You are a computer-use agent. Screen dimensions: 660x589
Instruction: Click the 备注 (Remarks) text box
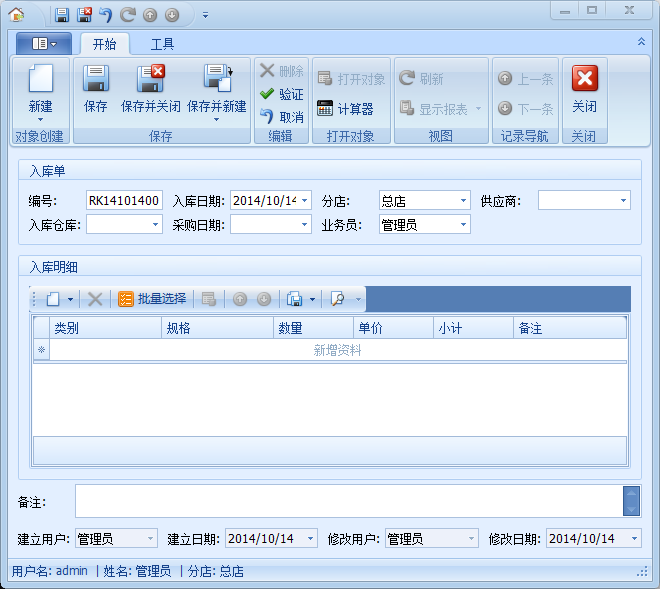click(x=347, y=501)
